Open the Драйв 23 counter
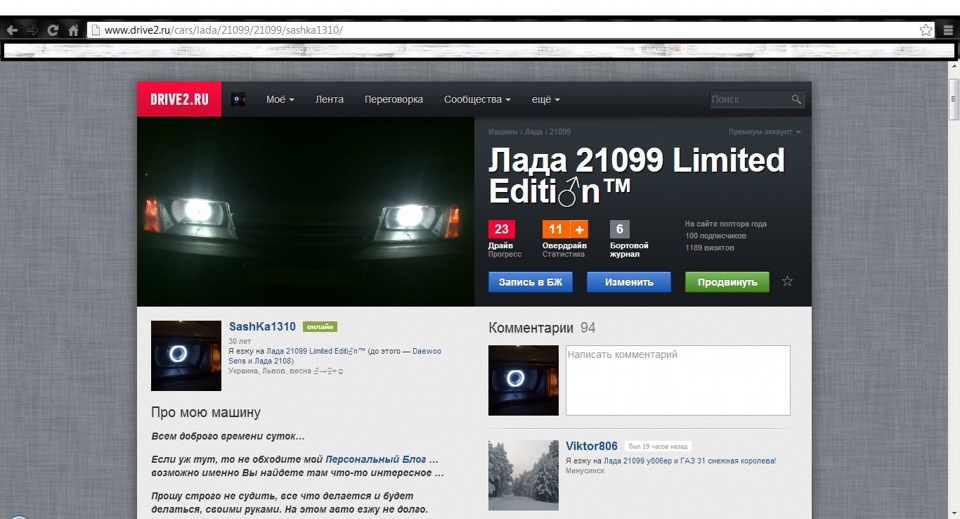This screenshot has width=960, height=519. 501,230
